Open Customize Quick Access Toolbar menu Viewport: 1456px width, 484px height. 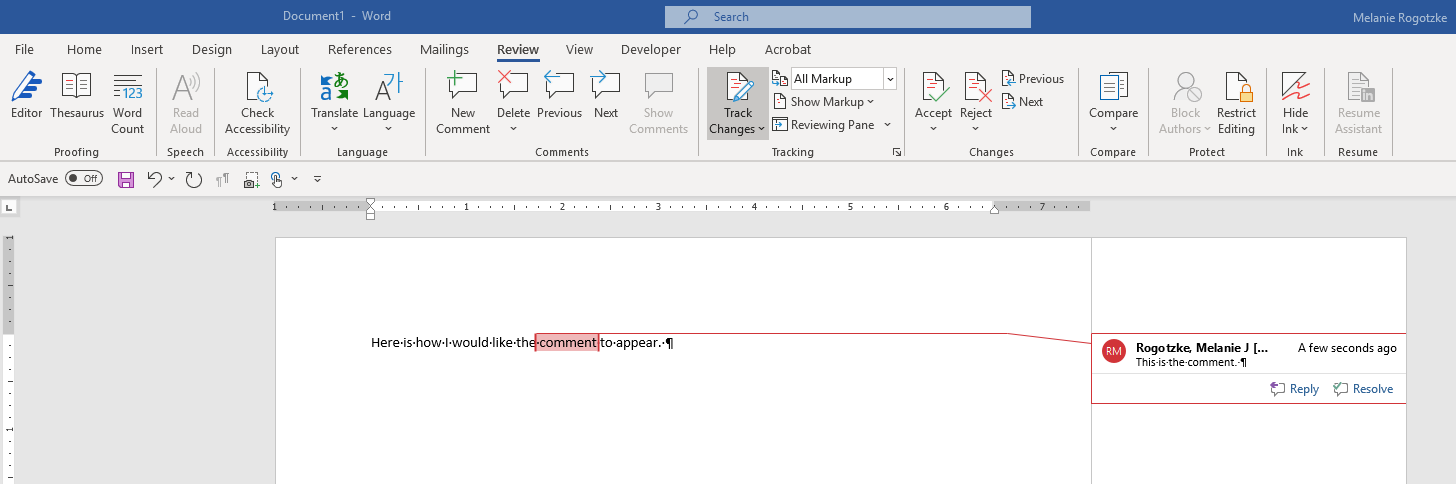318,179
